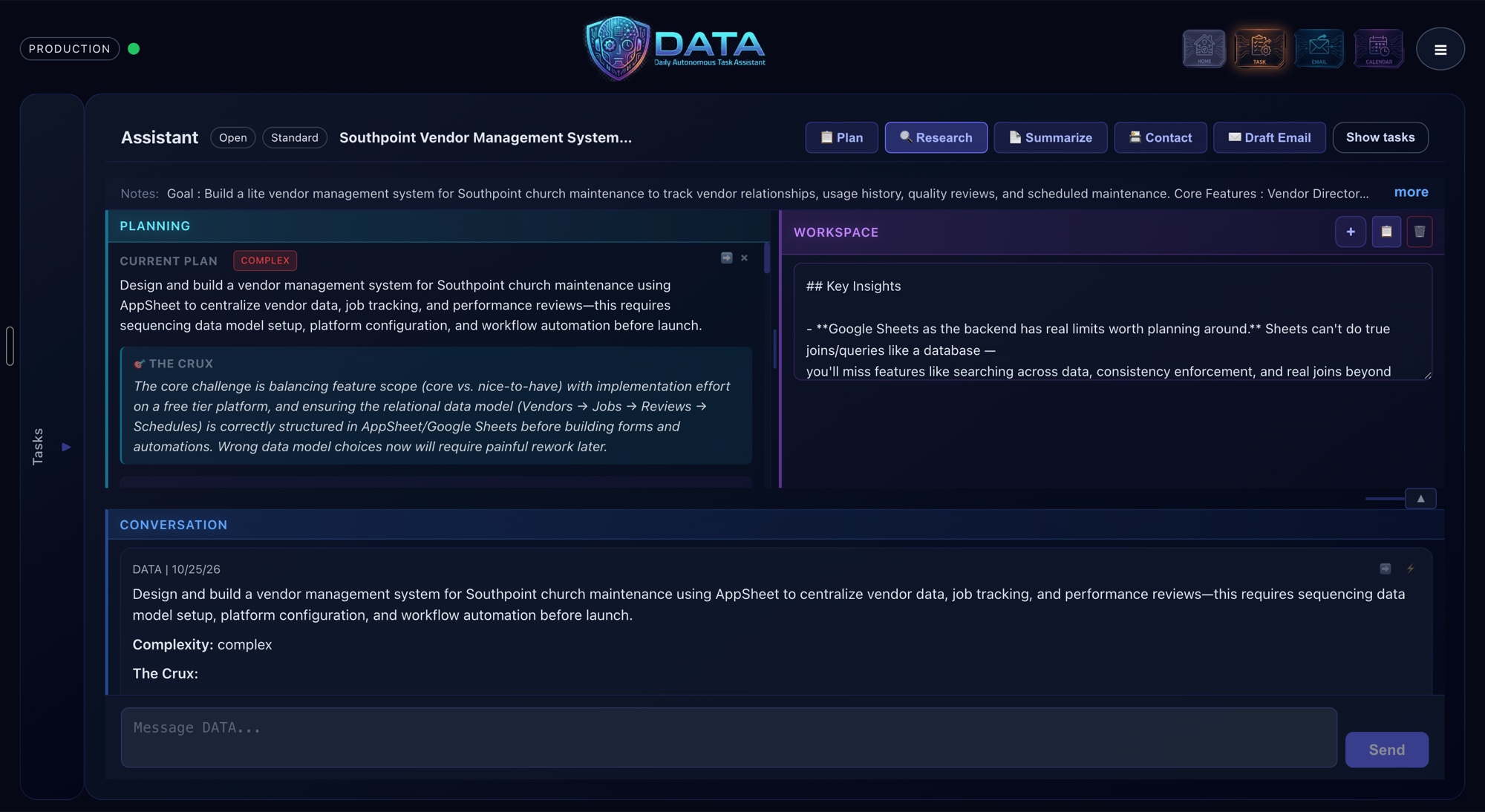Click the green production status dot
1485x812 pixels.
coord(134,49)
